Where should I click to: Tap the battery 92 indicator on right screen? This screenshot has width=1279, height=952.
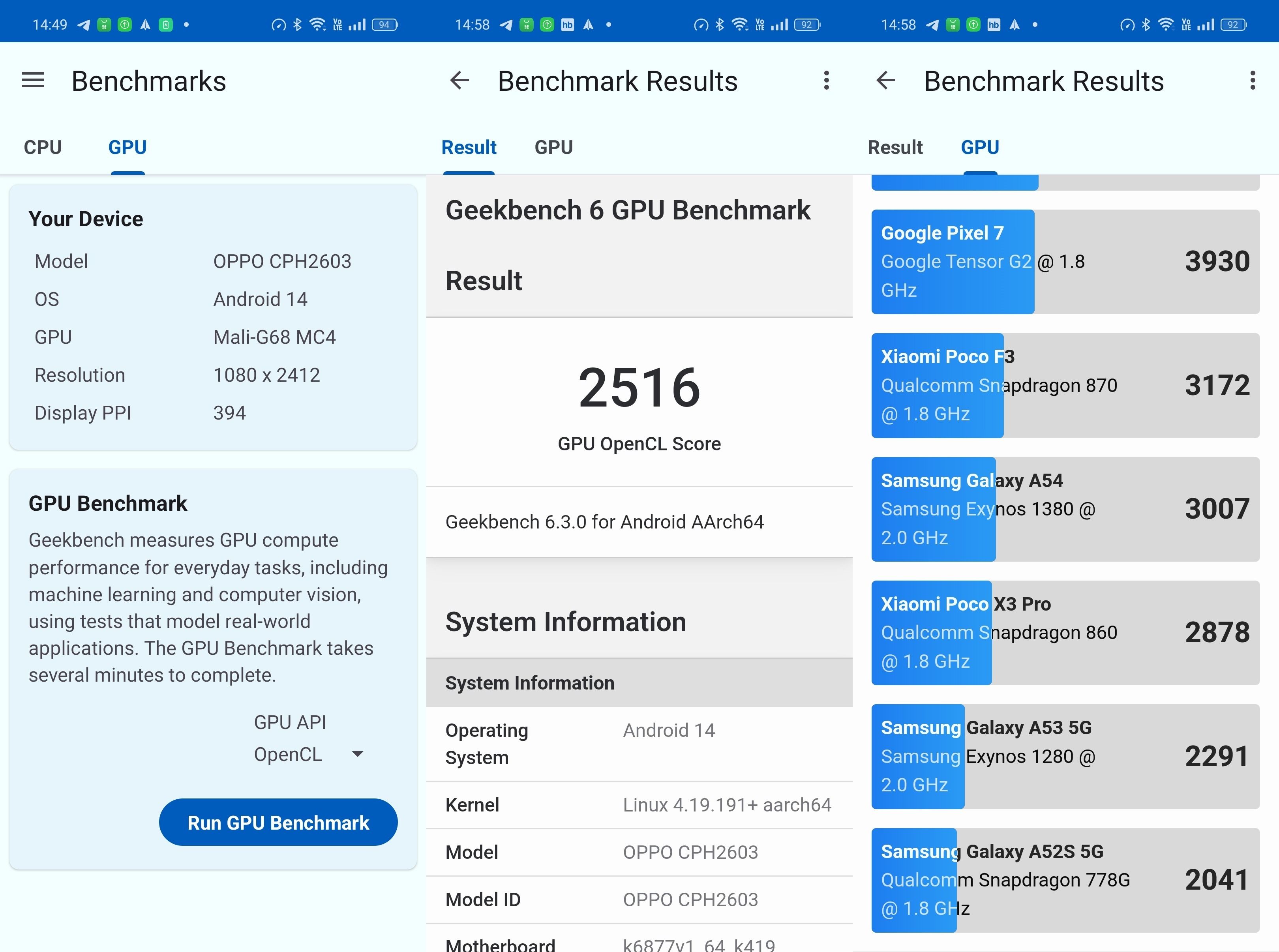tap(1234, 24)
